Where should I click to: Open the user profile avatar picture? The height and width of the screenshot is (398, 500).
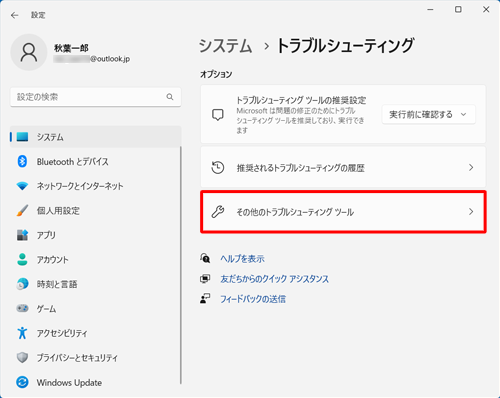point(29,52)
